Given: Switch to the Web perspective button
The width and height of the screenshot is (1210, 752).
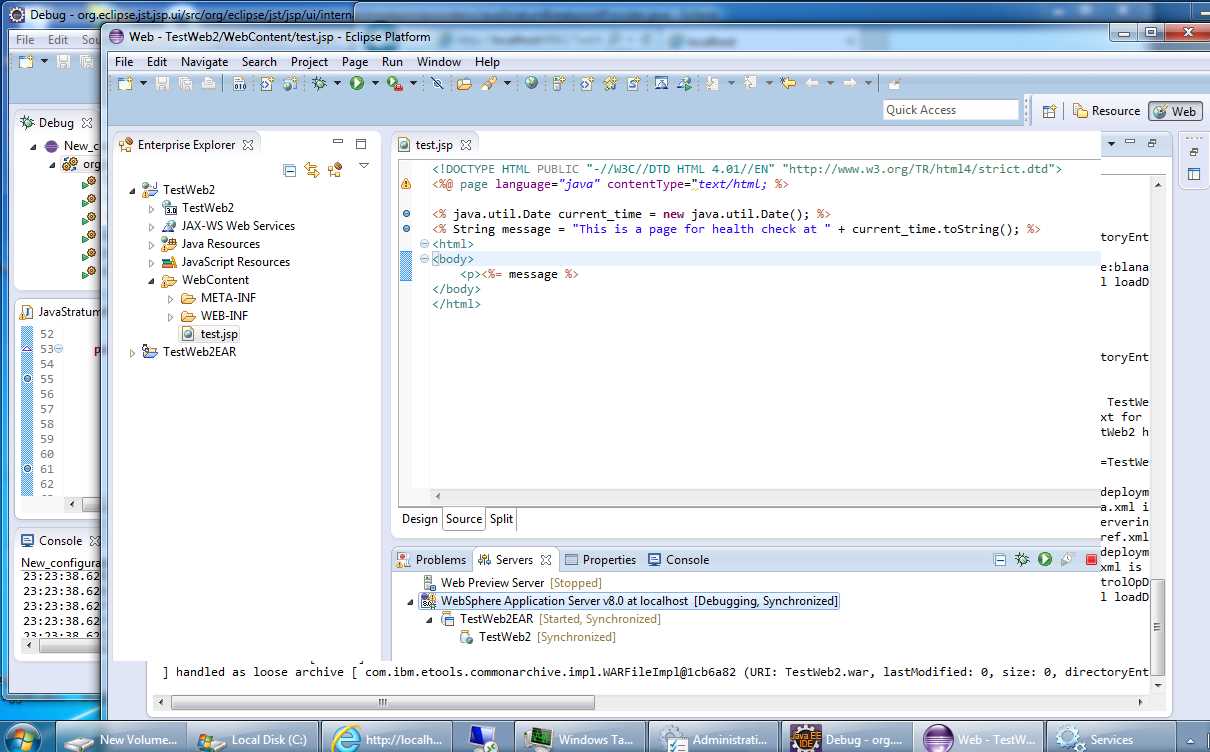Looking at the screenshot, I should click(x=1174, y=111).
